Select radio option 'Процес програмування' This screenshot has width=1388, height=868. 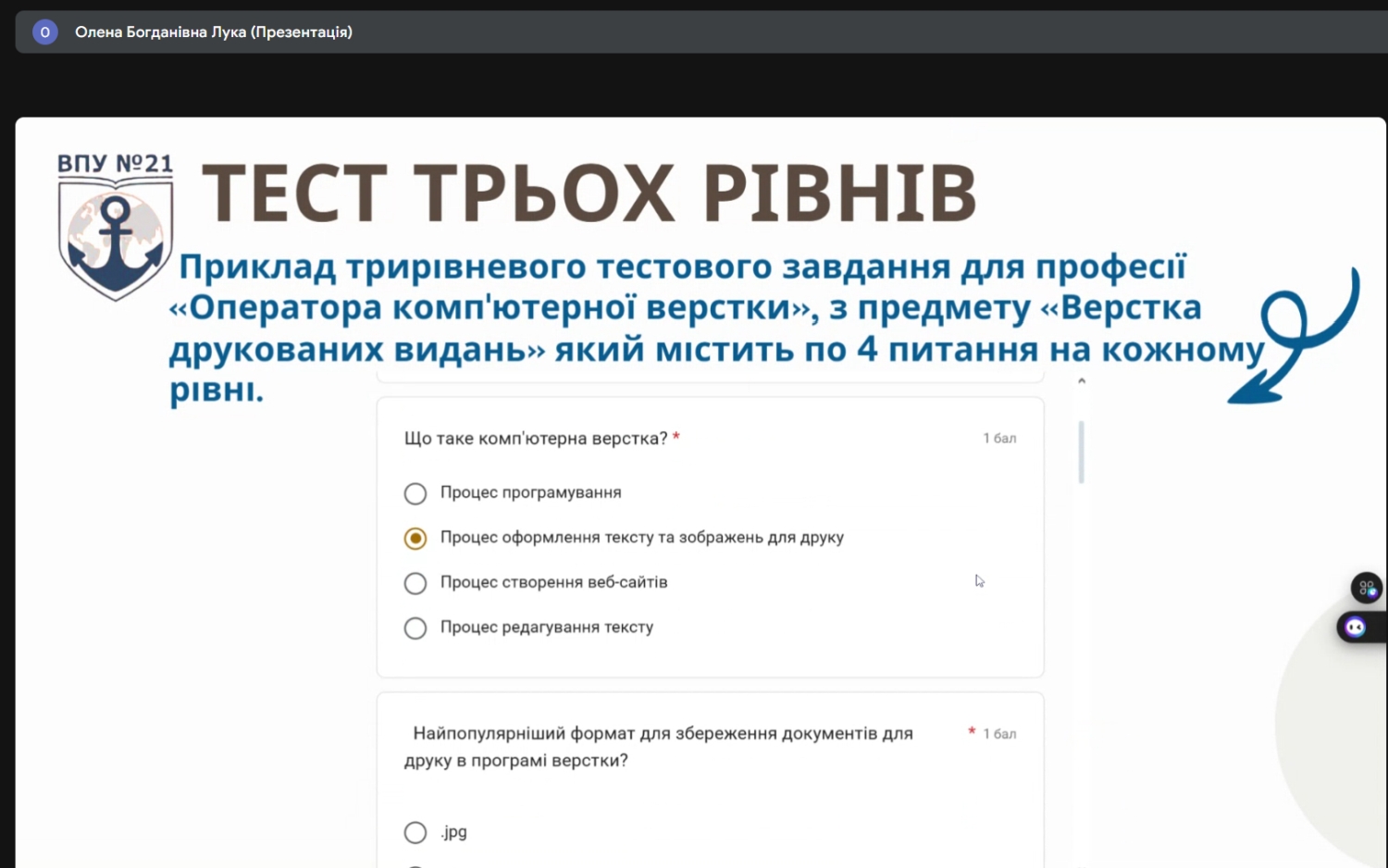tap(415, 493)
